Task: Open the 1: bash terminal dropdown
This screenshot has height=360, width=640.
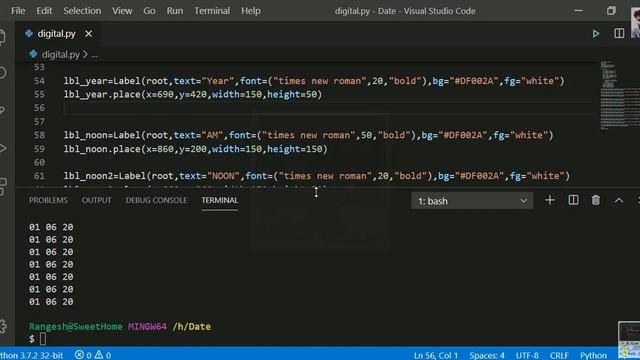Action: point(472,201)
